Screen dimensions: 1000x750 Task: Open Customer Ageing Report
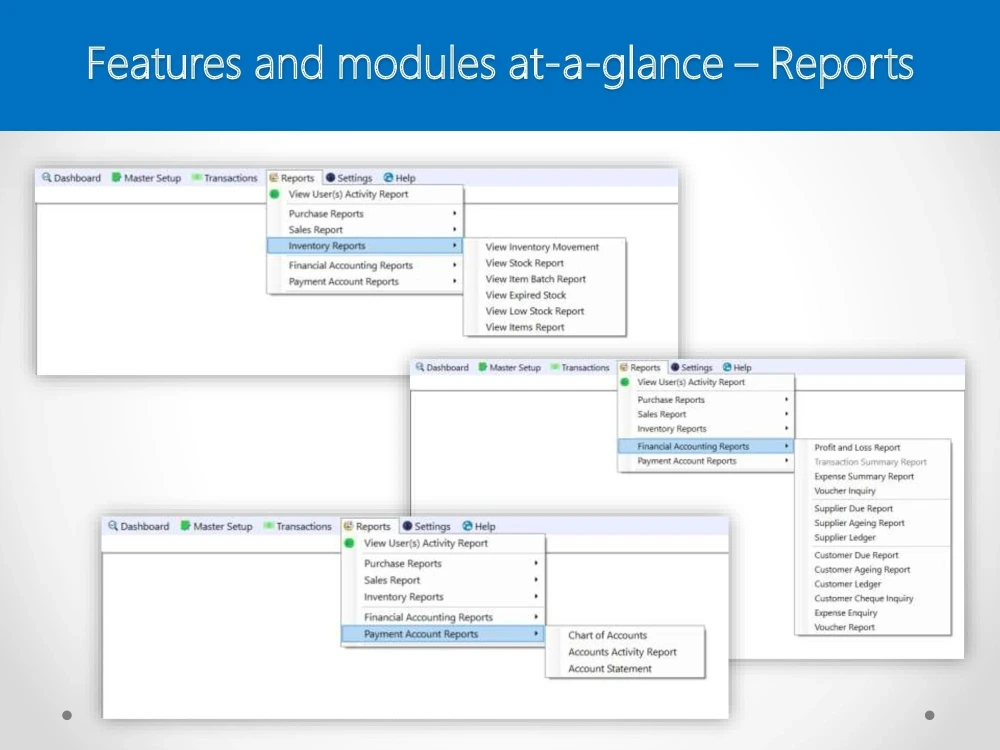(x=862, y=570)
